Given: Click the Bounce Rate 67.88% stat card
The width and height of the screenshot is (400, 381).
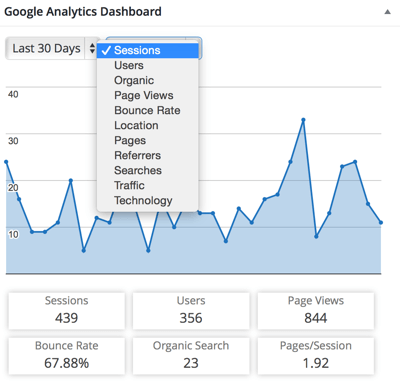Looking at the screenshot, I should [x=67, y=356].
